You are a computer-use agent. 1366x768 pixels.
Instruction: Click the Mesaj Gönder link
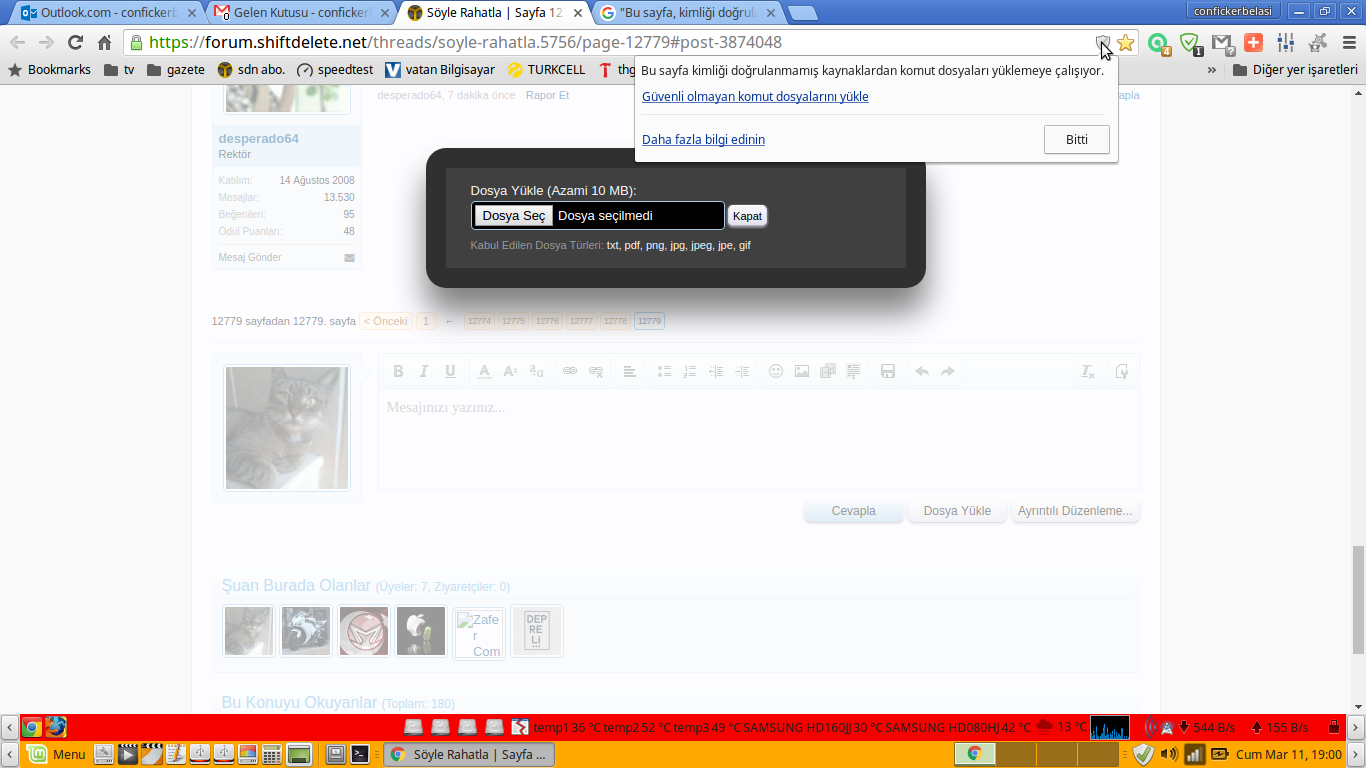[250, 258]
